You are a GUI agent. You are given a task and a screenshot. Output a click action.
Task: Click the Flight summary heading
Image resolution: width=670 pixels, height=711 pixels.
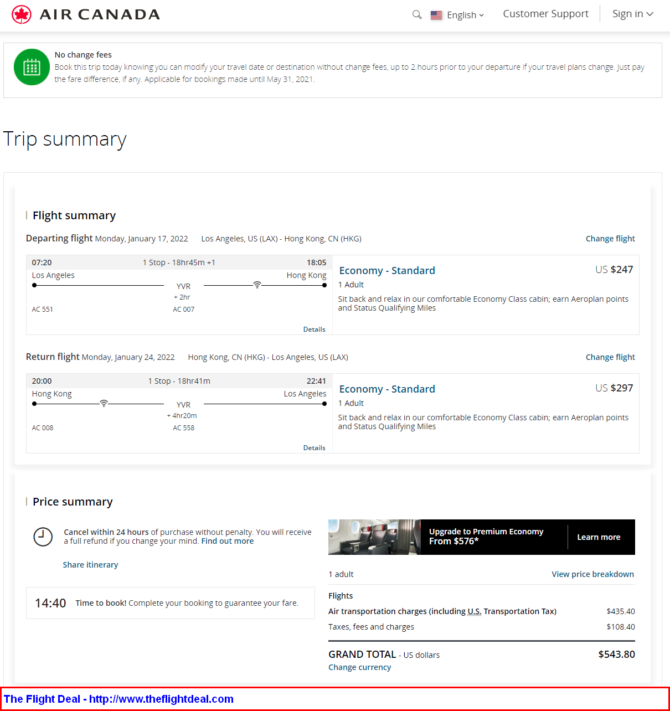pyautogui.click(x=74, y=215)
